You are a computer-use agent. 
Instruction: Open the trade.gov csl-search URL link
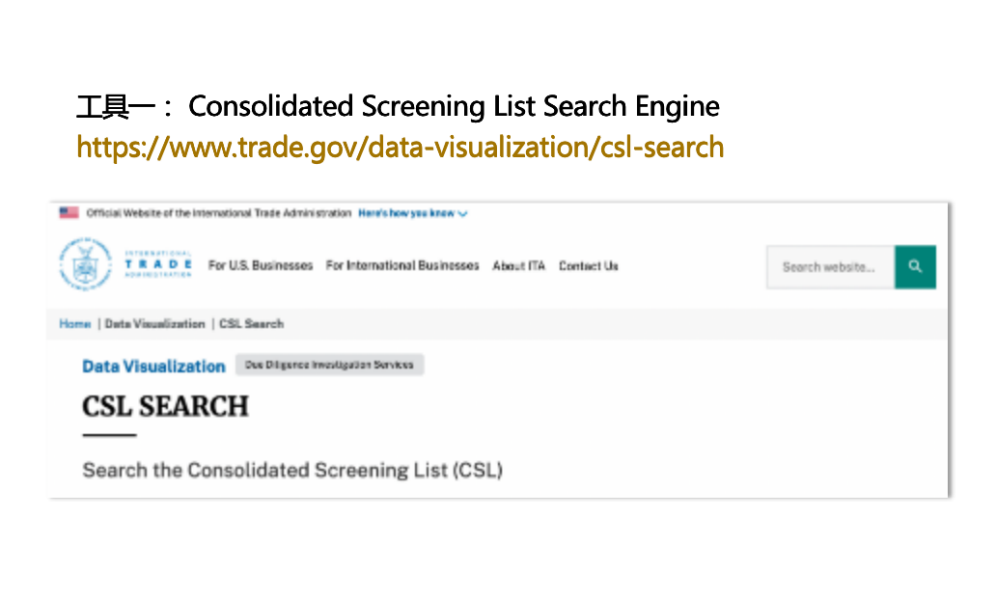coord(400,148)
